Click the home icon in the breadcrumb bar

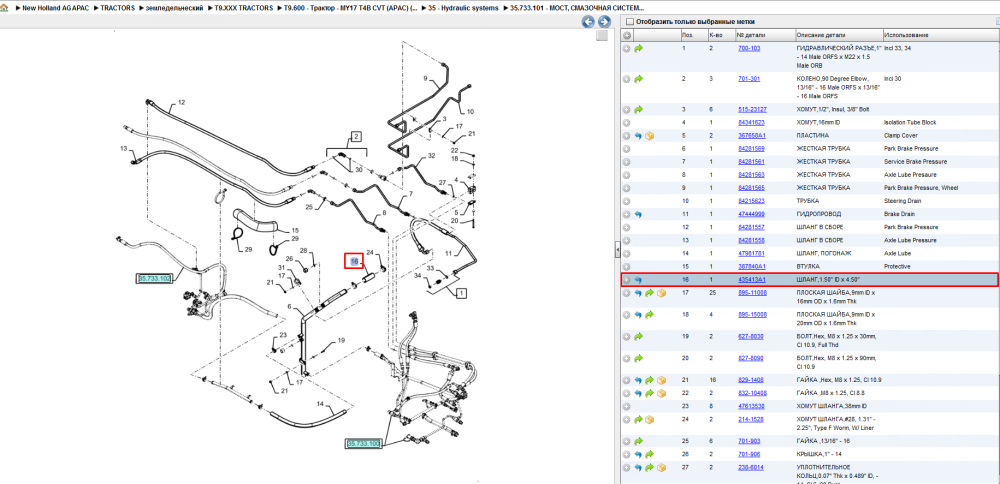(x=4, y=8)
